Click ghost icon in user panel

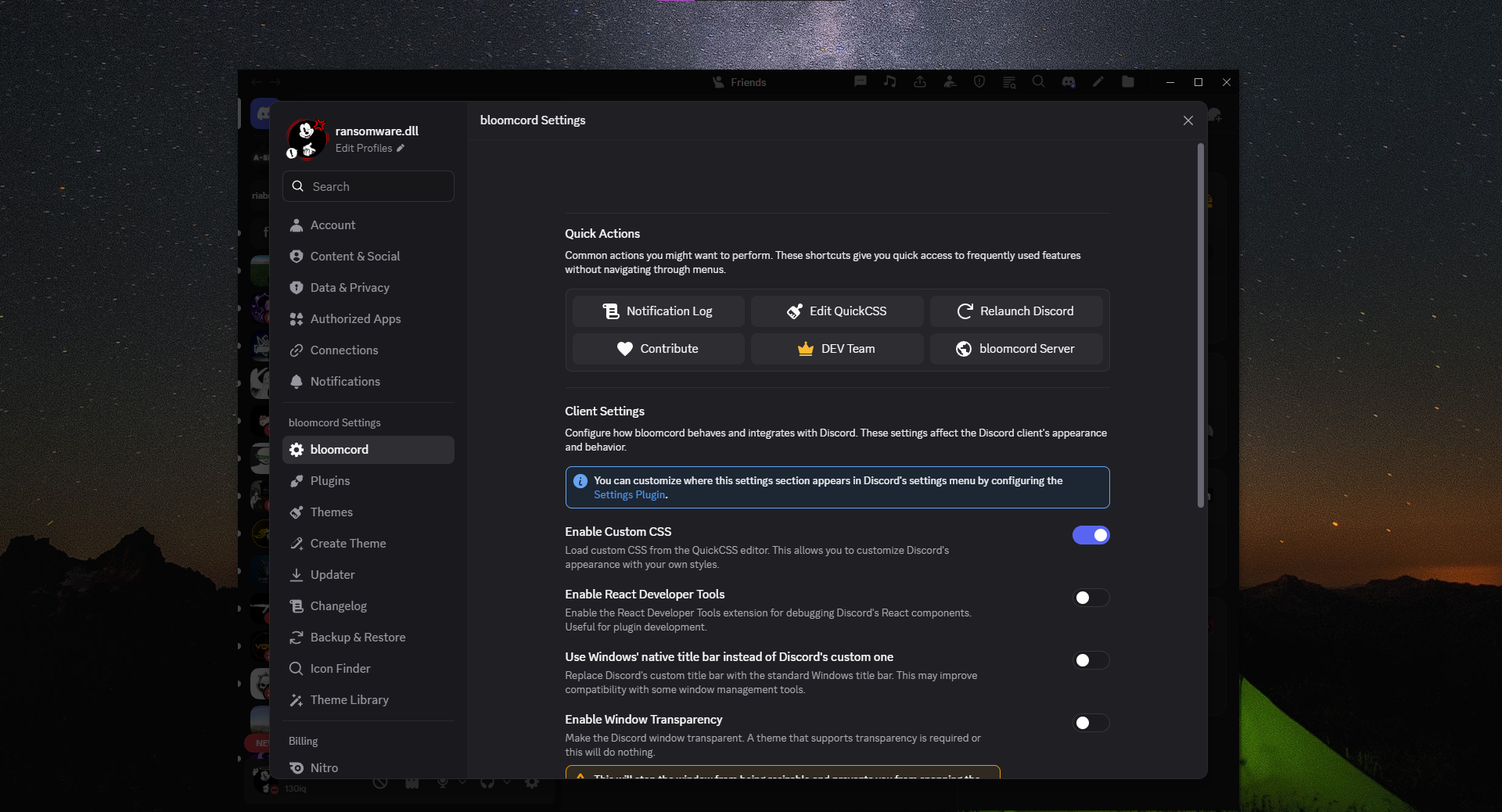click(412, 783)
